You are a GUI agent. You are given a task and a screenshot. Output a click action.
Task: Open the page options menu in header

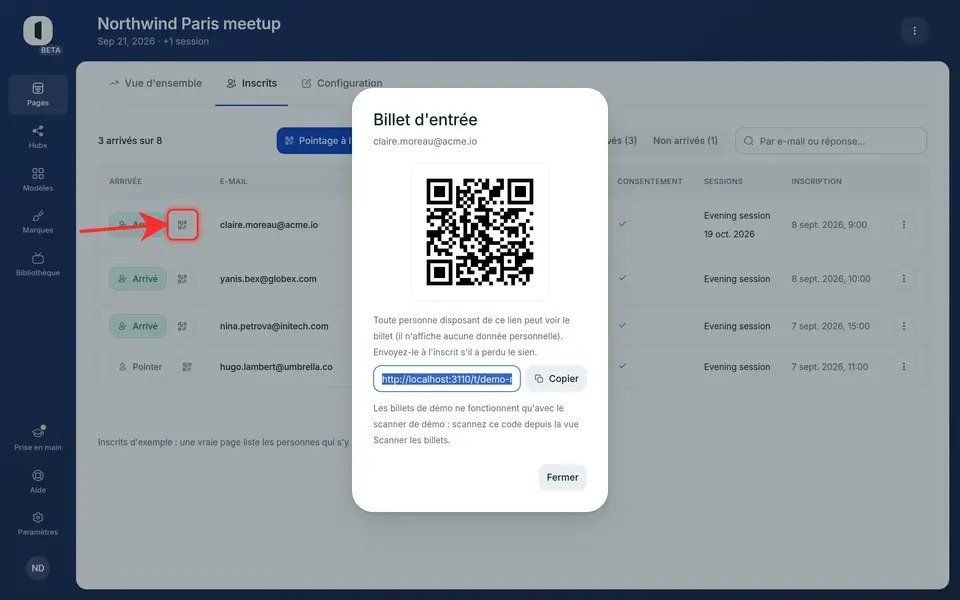(914, 31)
